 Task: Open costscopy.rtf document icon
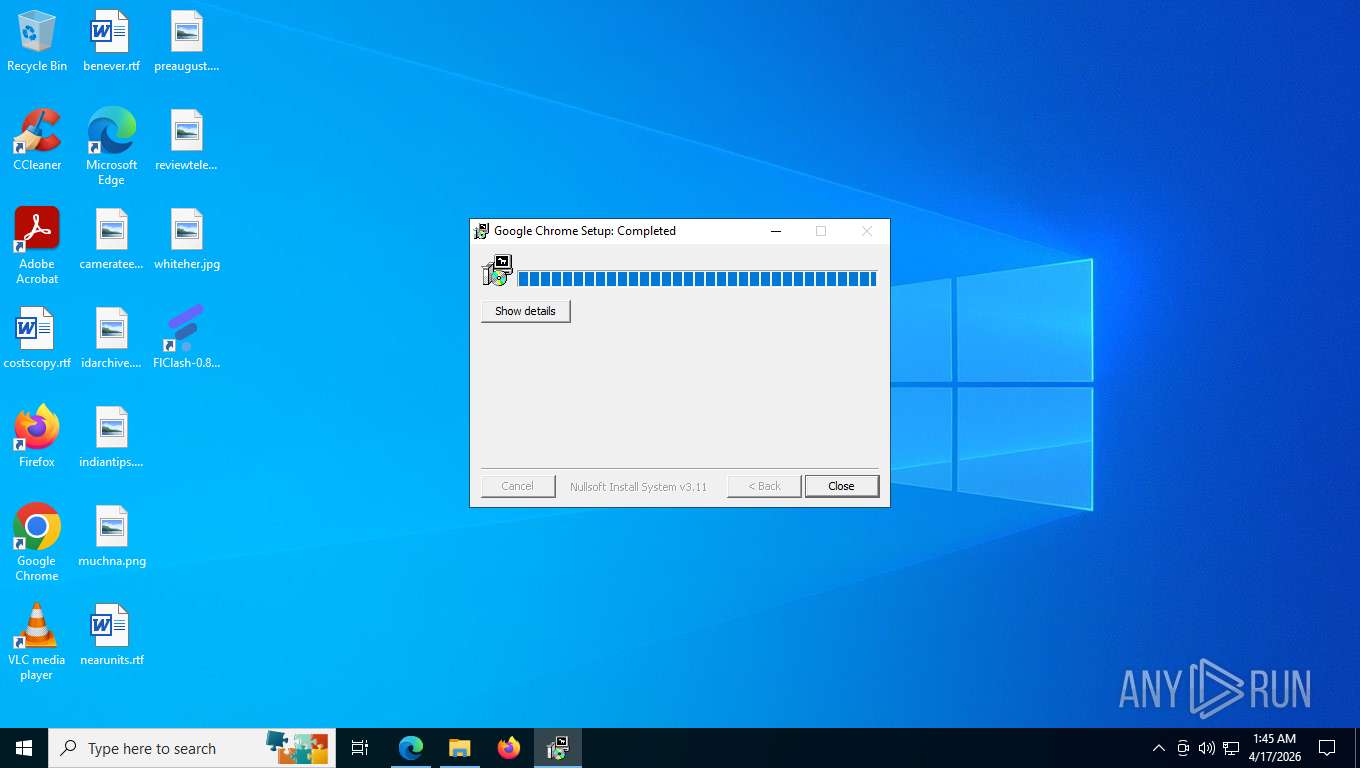pyautogui.click(x=37, y=338)
